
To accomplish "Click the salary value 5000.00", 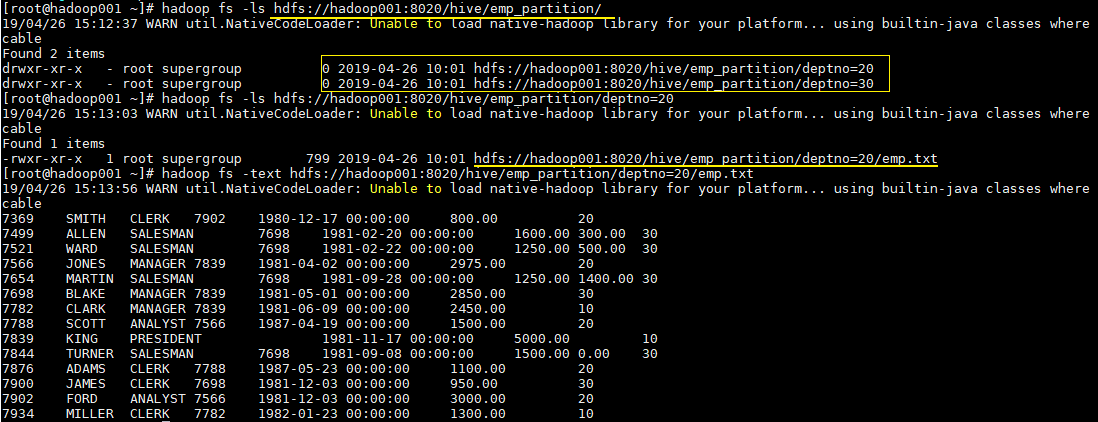I will coord(541,338).
